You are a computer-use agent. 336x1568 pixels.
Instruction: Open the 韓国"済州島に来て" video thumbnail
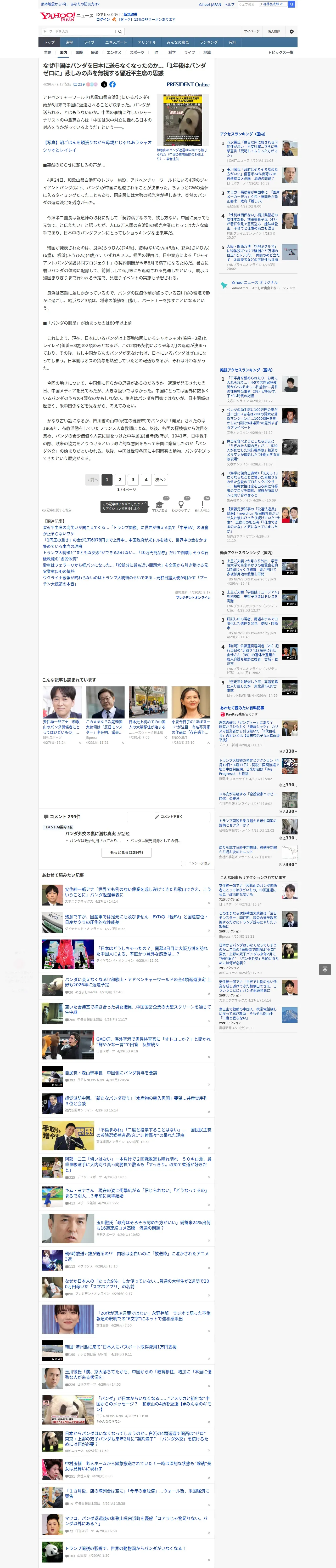click(52, 1351)
